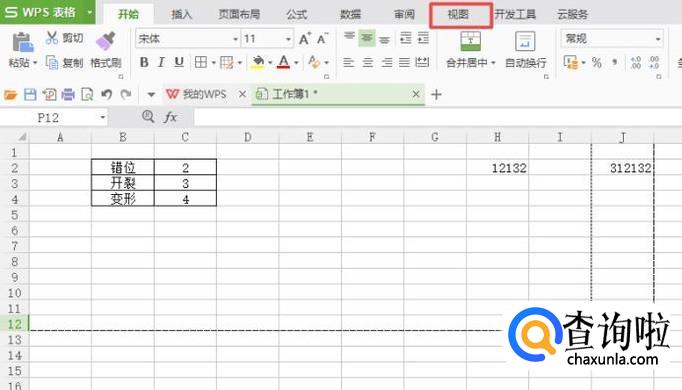Click the 复制 copy button
The height and width of the screenshot is (390, 682).
pyautogui.click(x=64, y=63)
